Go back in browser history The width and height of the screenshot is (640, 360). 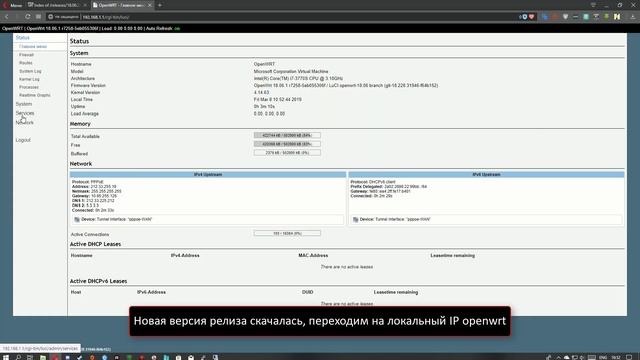pyautogui.click(x=7, y=17)
